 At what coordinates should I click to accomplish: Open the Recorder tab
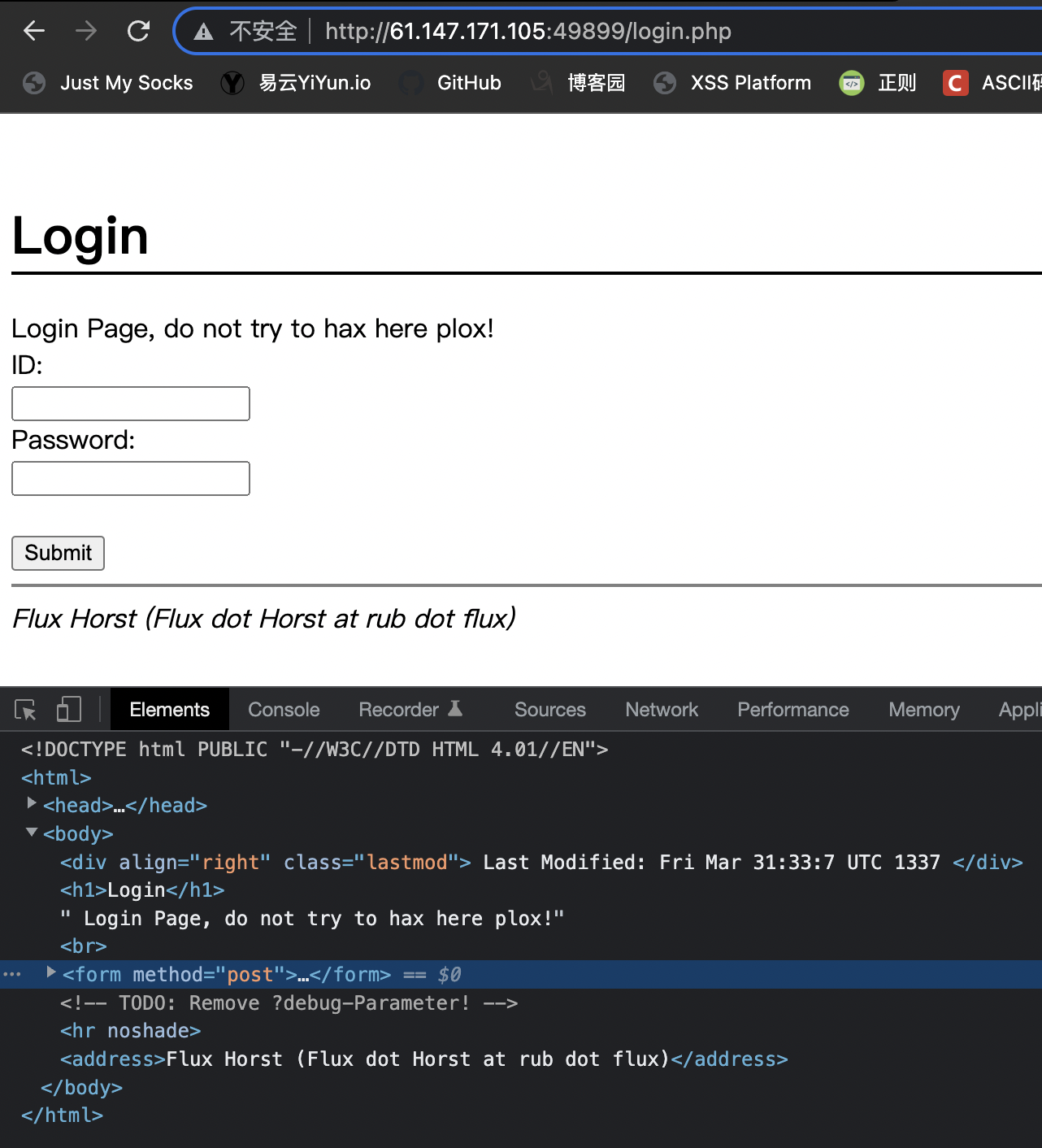410,710
